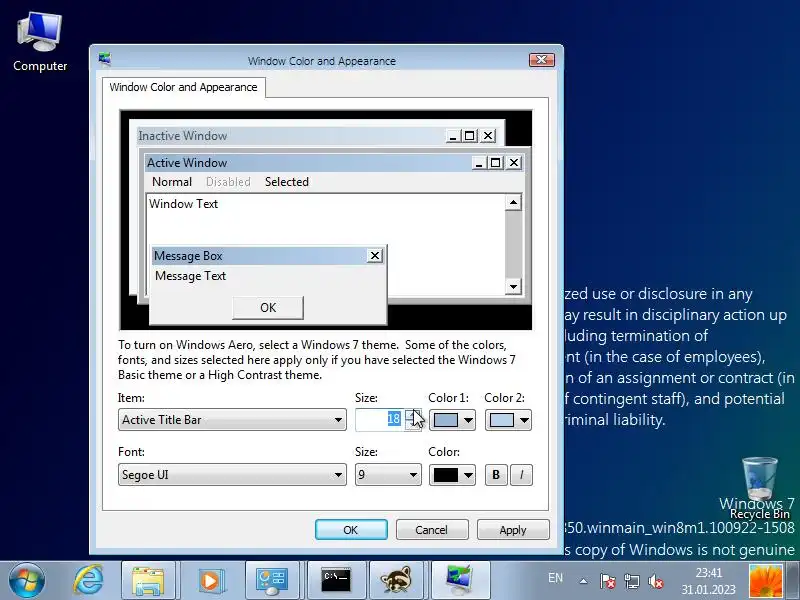Screen dimensions: 800x600
Task: Open the Recycle Bin desktop icon
Action: click(x=760, y=488)
